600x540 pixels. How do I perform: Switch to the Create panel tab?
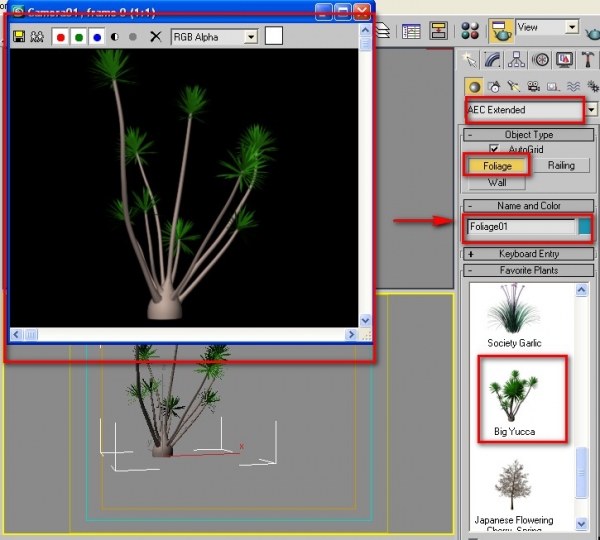coord(469,60)
